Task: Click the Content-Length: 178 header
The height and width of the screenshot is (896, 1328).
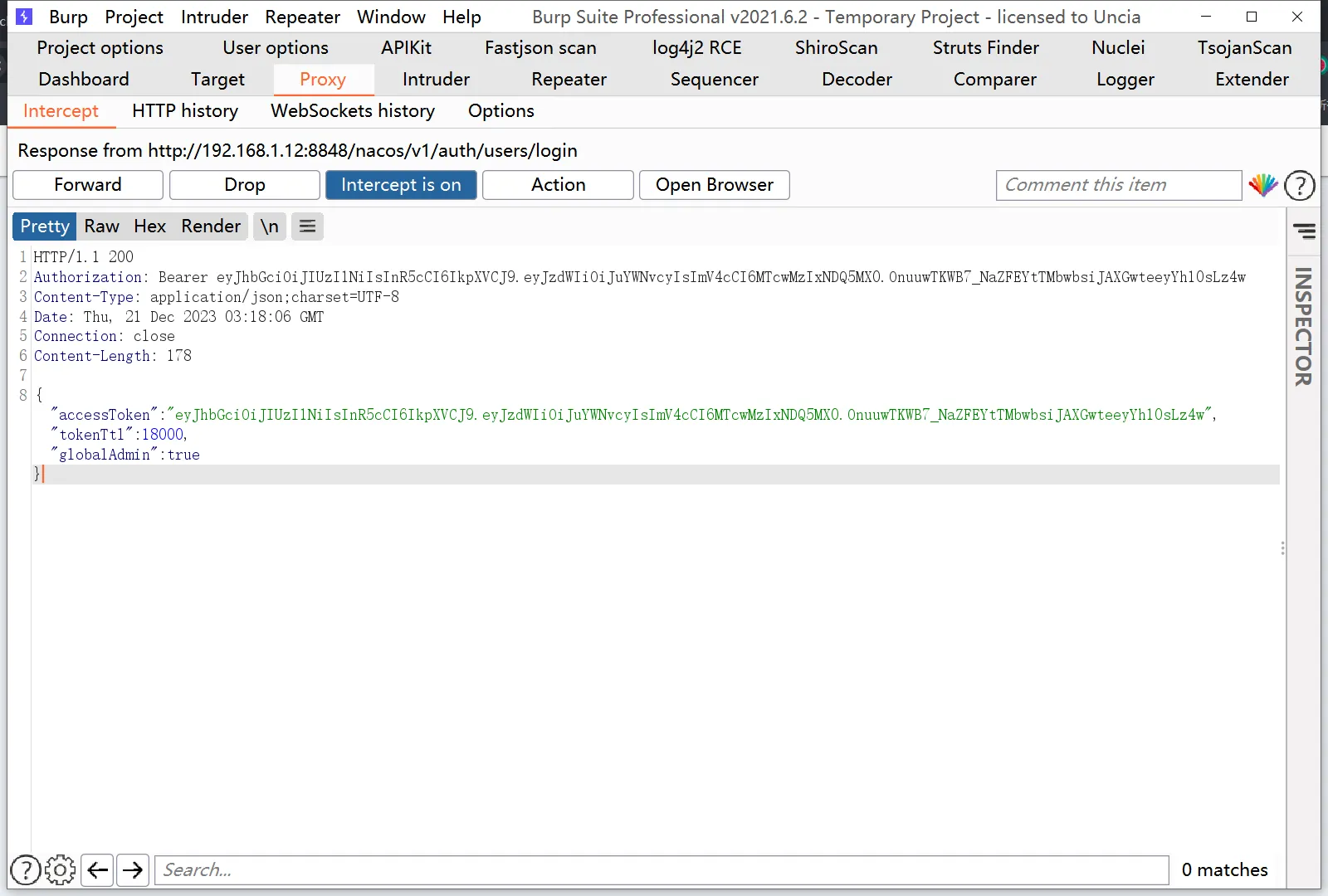Action: click(x=112, y=356)
